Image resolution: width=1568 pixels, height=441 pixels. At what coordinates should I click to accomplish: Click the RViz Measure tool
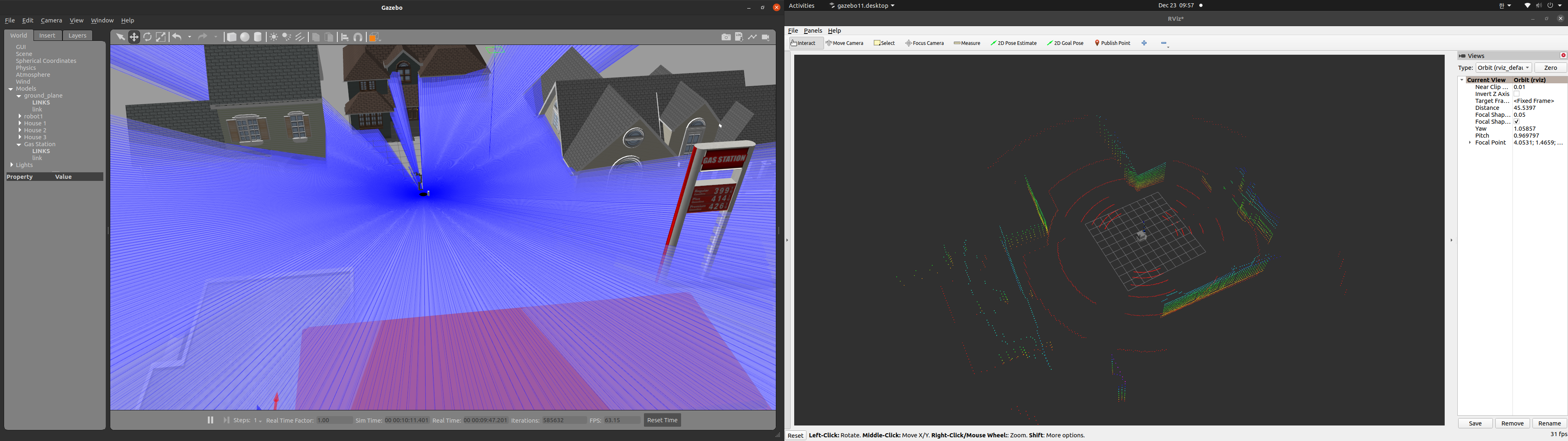[967, 43]
